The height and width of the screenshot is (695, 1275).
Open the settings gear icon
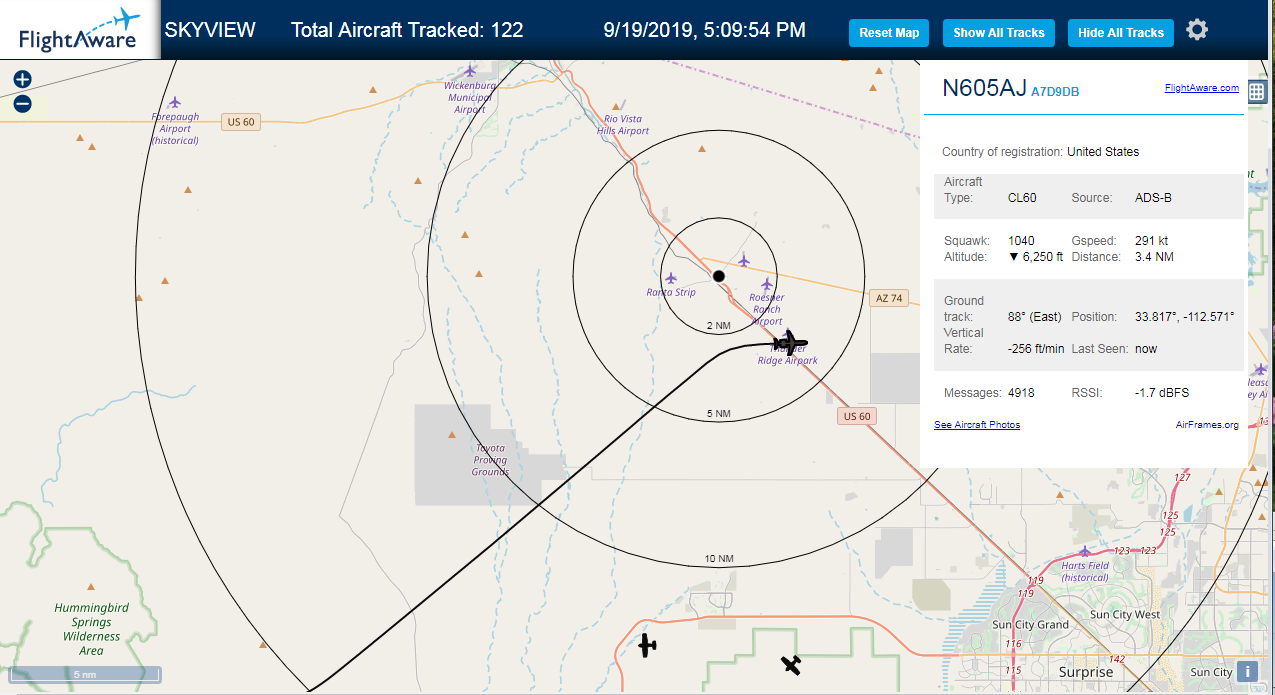click(1197, 30)
